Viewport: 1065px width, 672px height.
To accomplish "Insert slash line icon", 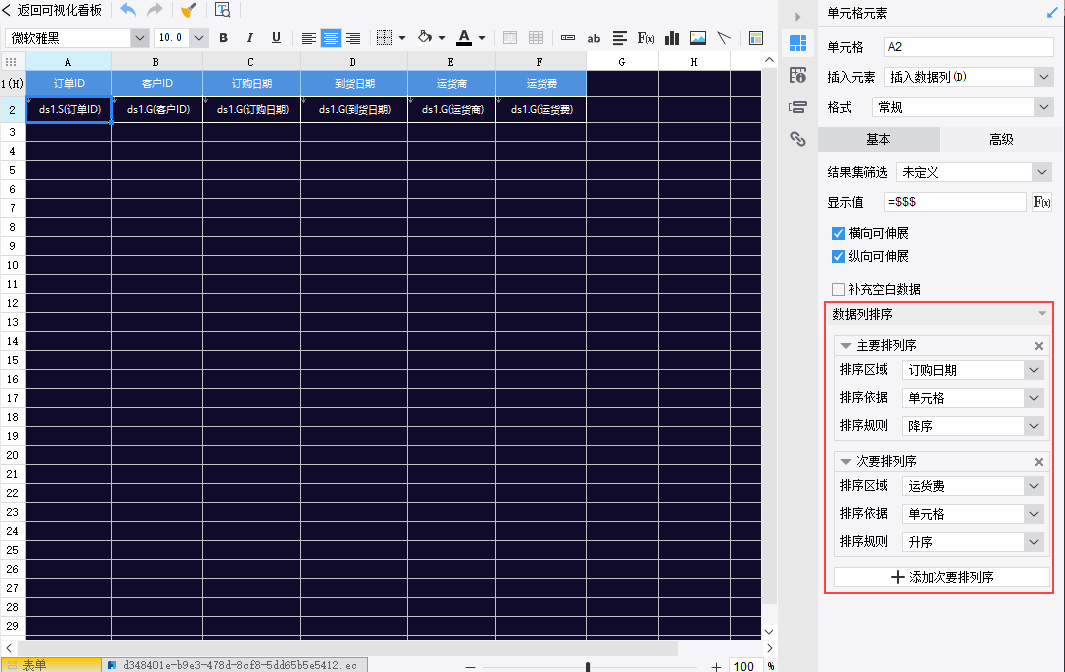I will pos(724,38).
